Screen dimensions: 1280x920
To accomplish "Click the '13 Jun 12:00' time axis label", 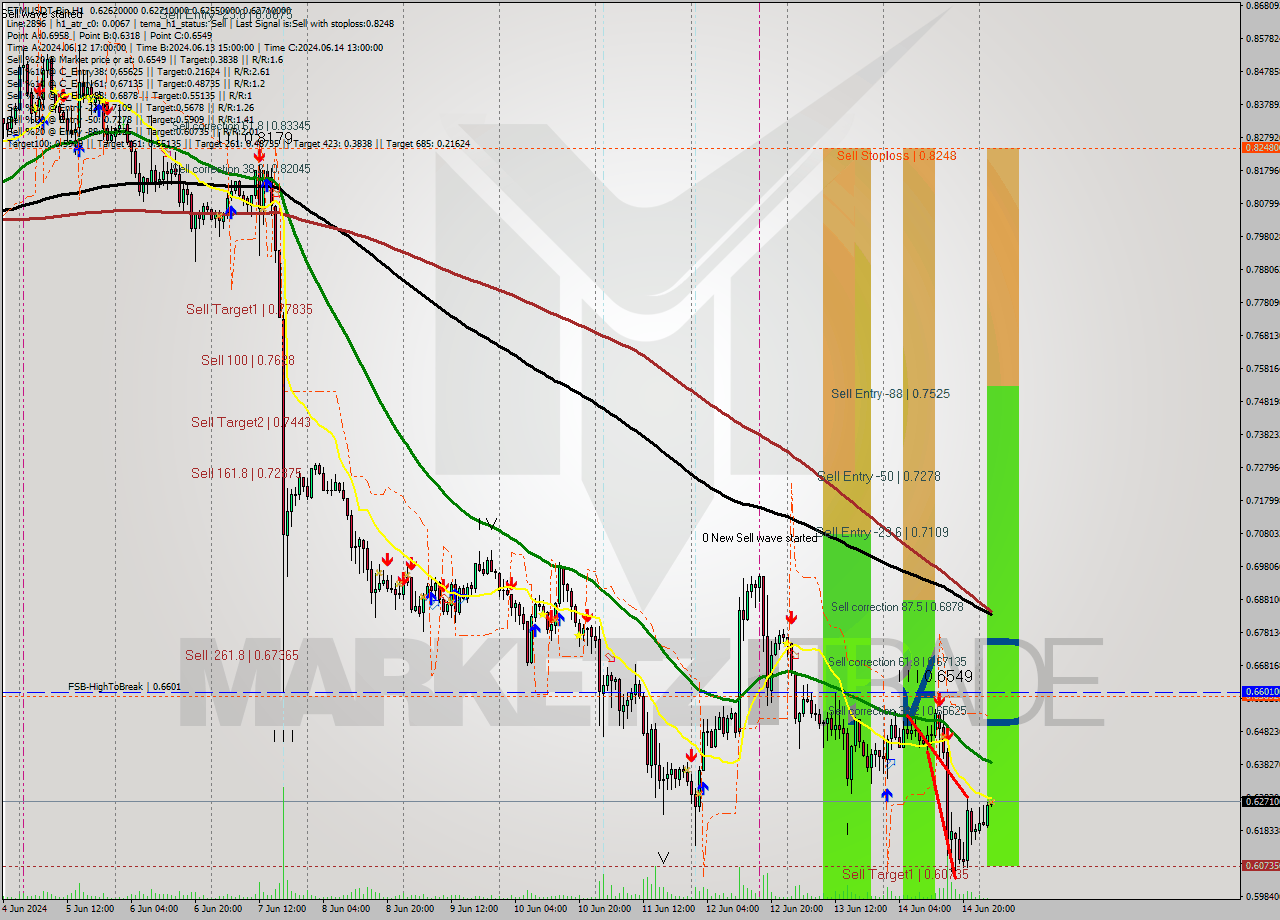I will click(860, 909).
